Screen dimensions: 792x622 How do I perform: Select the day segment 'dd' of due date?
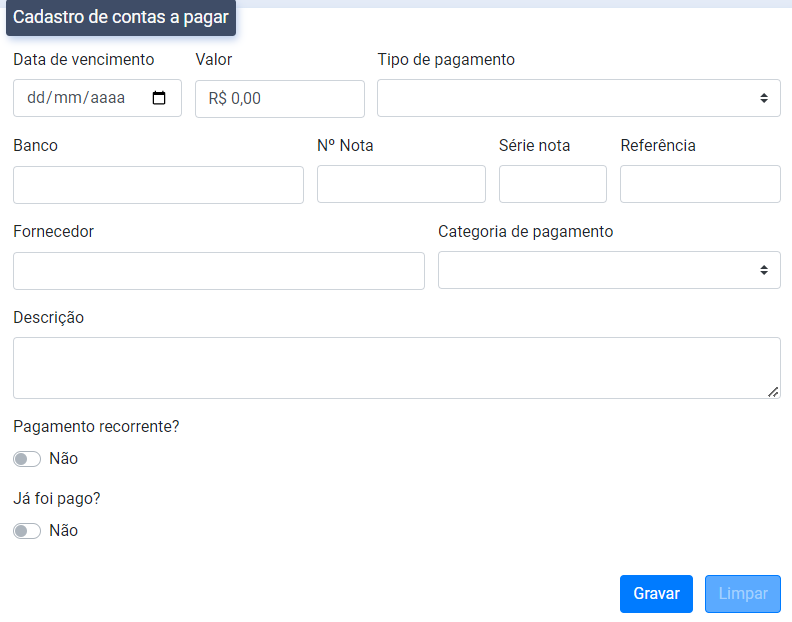37,98
